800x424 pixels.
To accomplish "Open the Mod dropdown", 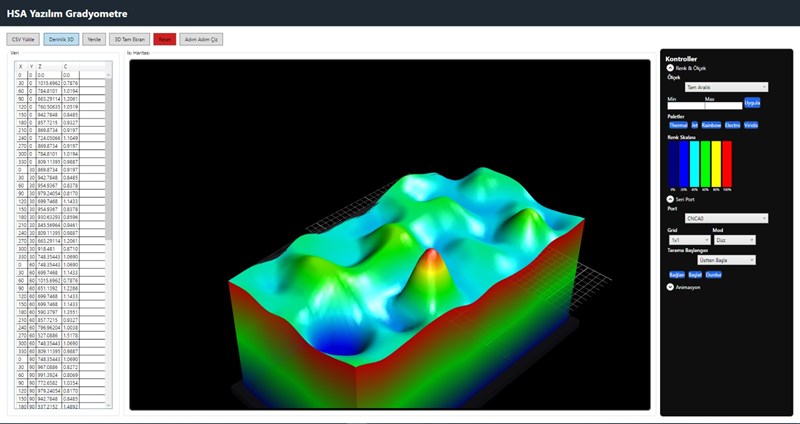I will (733, 240).
